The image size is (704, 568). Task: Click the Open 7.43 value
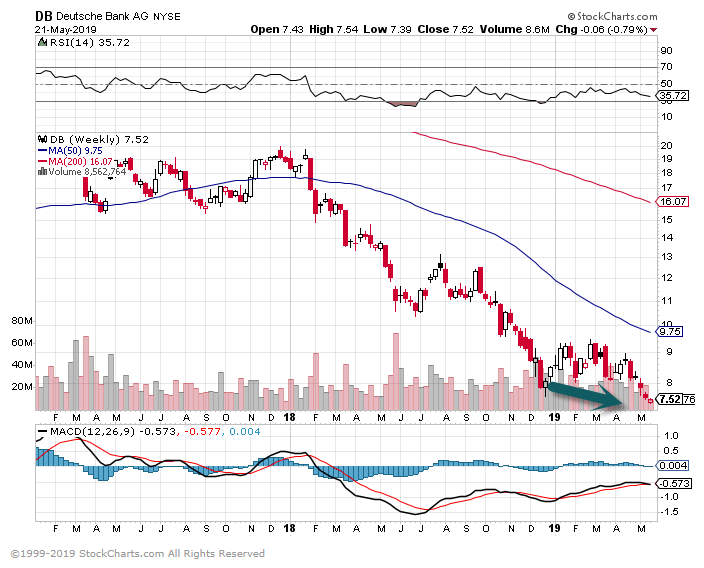point(277,30)
